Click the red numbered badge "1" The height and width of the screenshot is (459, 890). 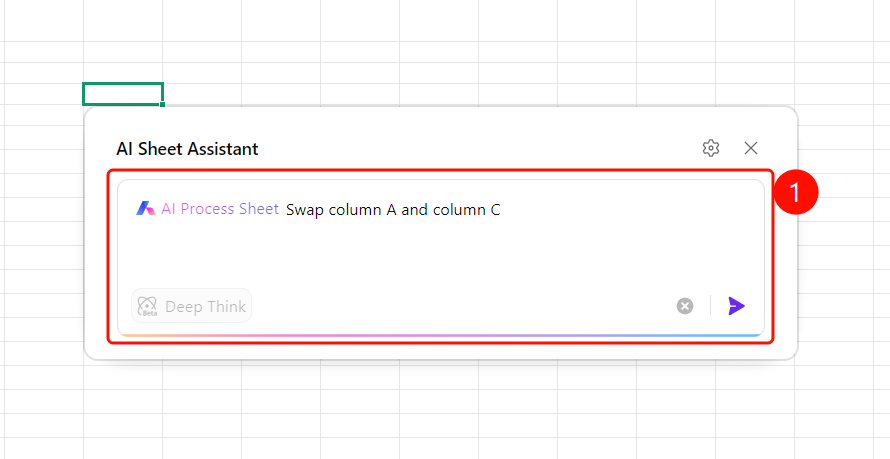click(x=795, y=192)
